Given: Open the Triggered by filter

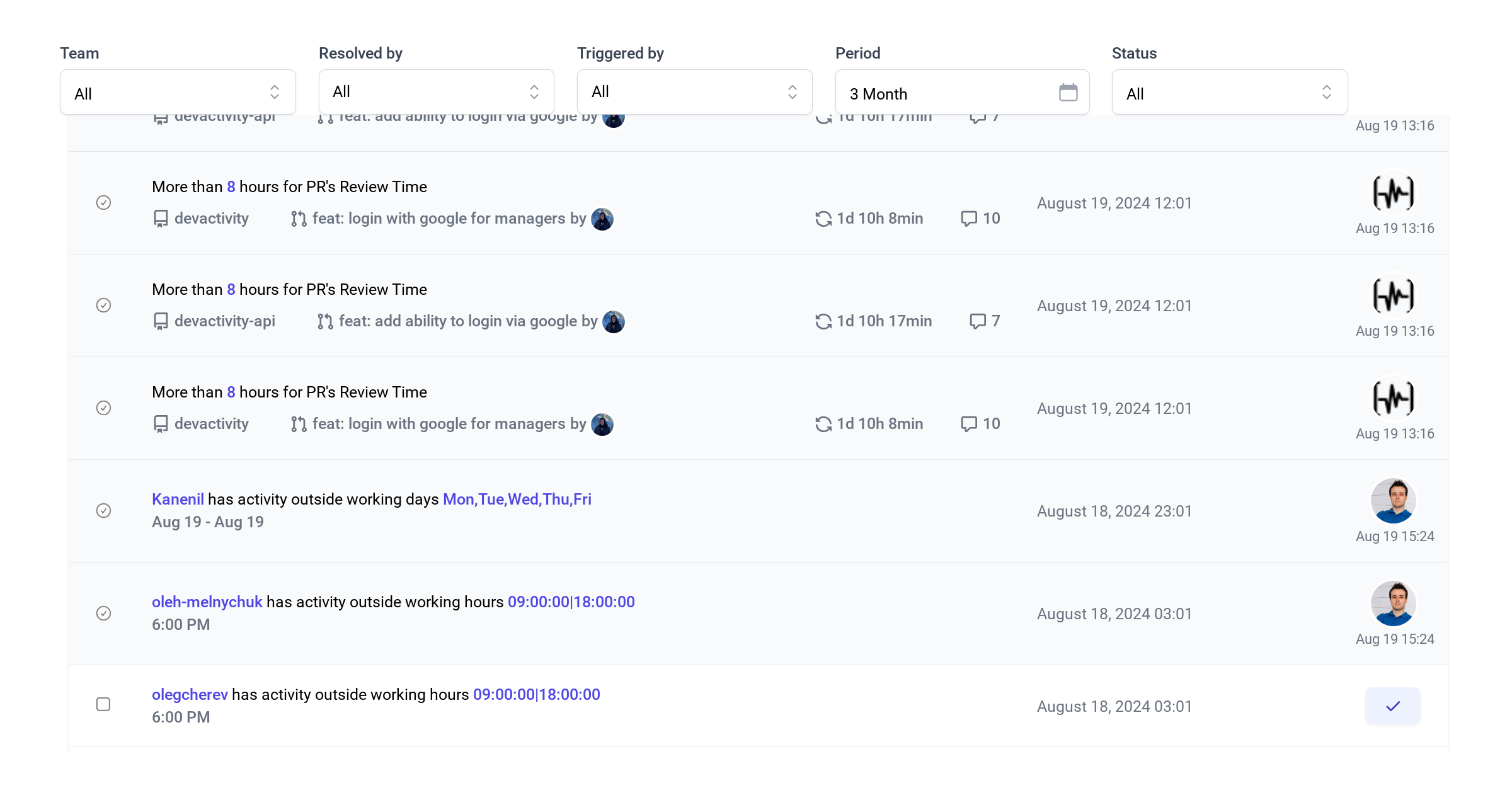Looking at the screenshot, I should pos(694,91).
